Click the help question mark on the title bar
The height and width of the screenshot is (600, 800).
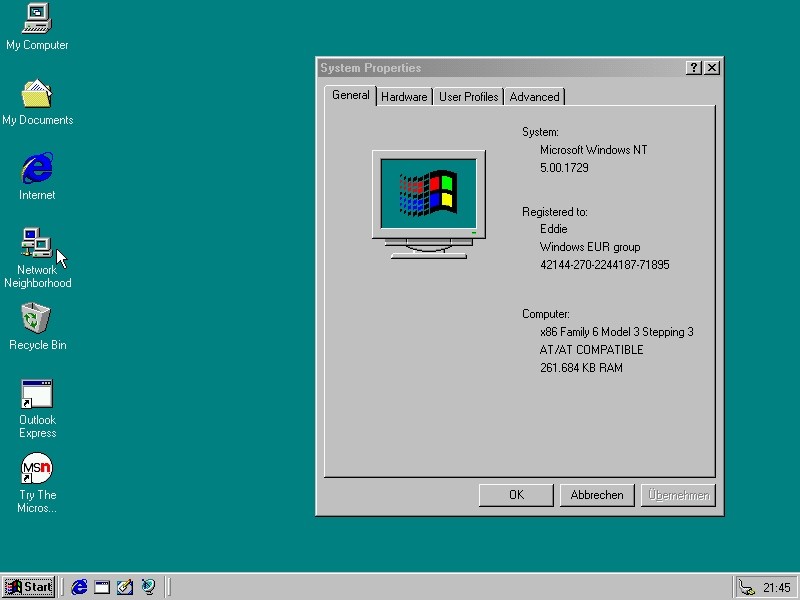(694, 67)
